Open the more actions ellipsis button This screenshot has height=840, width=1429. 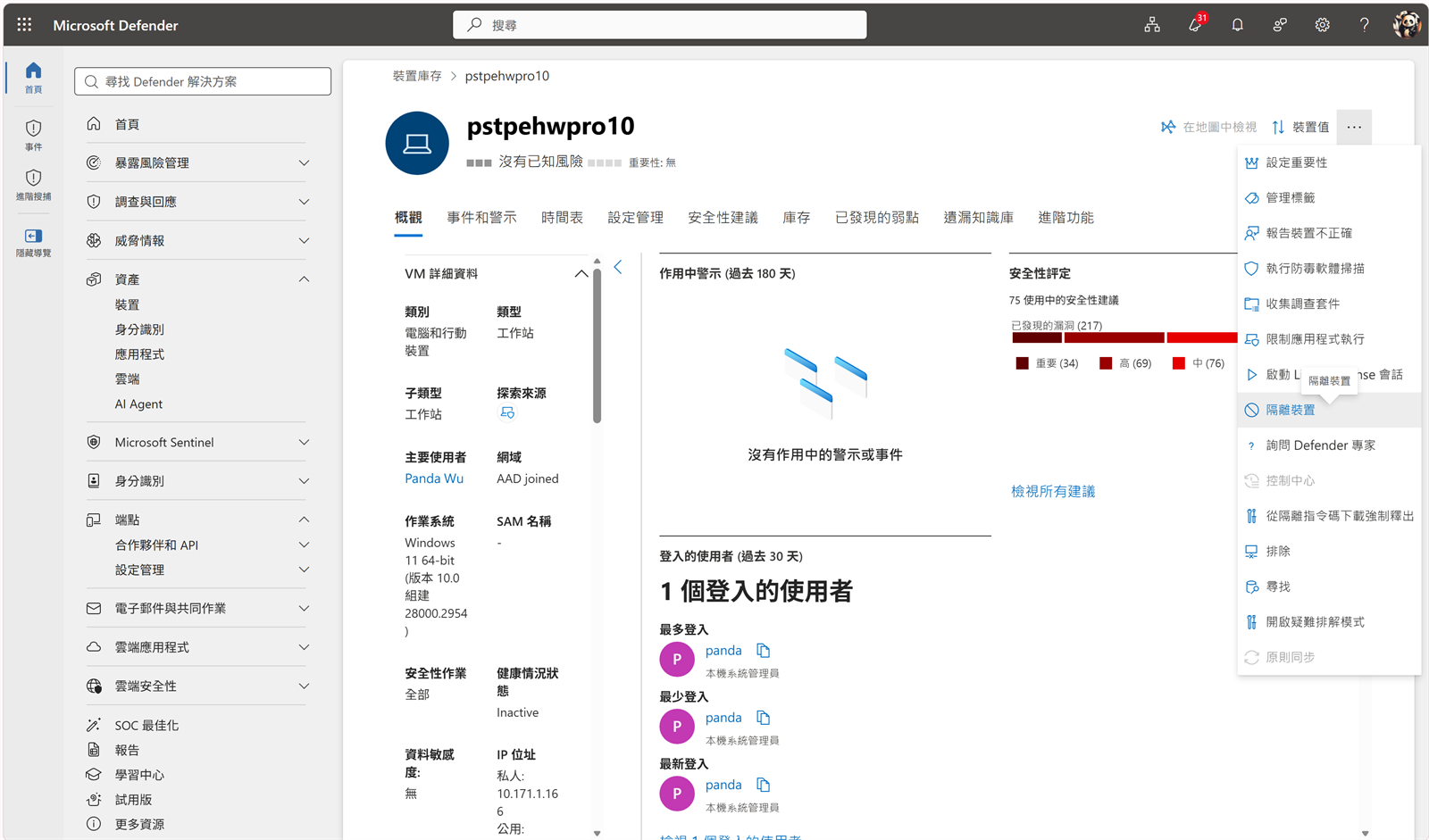point(1354,127)
